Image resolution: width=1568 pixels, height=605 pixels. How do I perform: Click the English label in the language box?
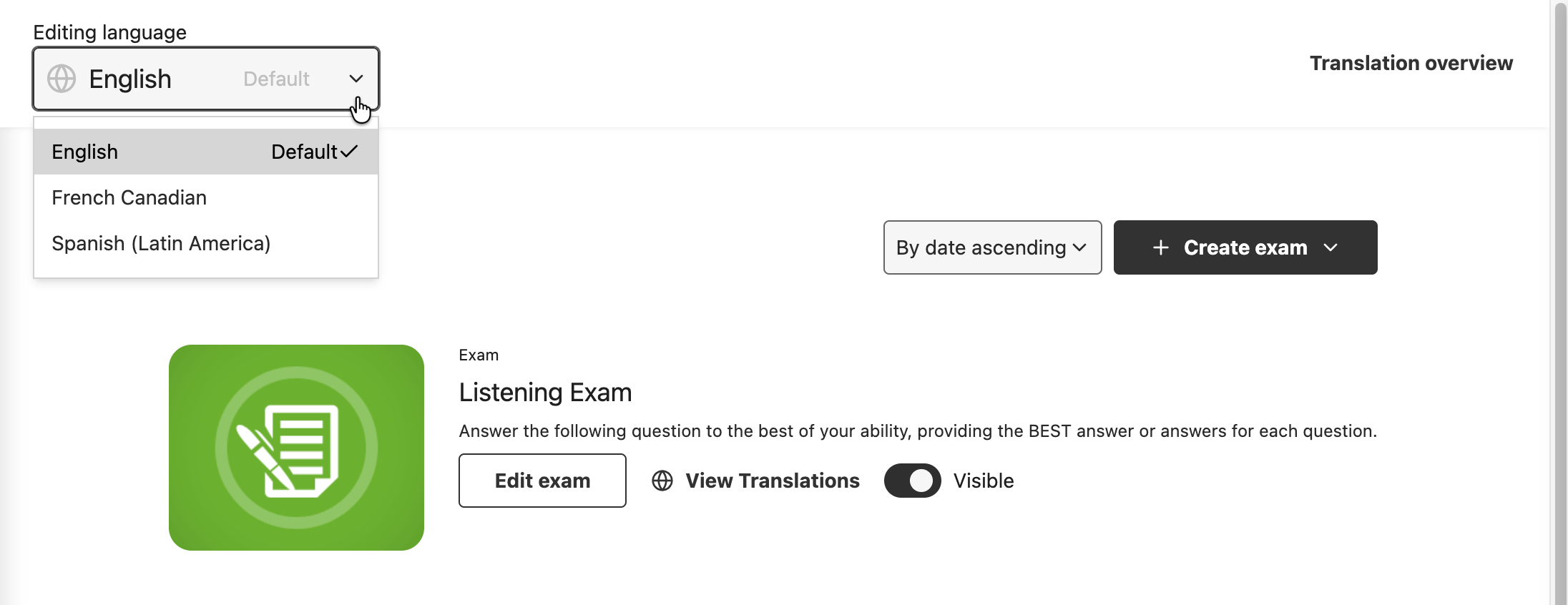pos(130,79)
